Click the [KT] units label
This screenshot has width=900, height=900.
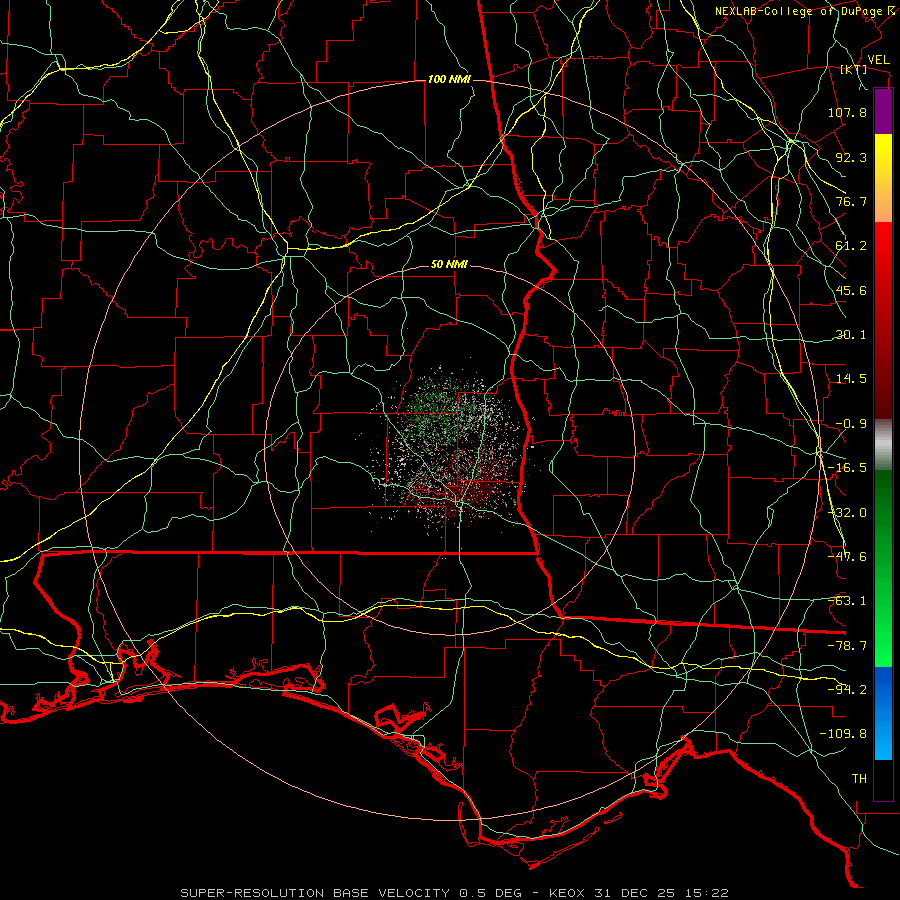[x=854, y=70]
